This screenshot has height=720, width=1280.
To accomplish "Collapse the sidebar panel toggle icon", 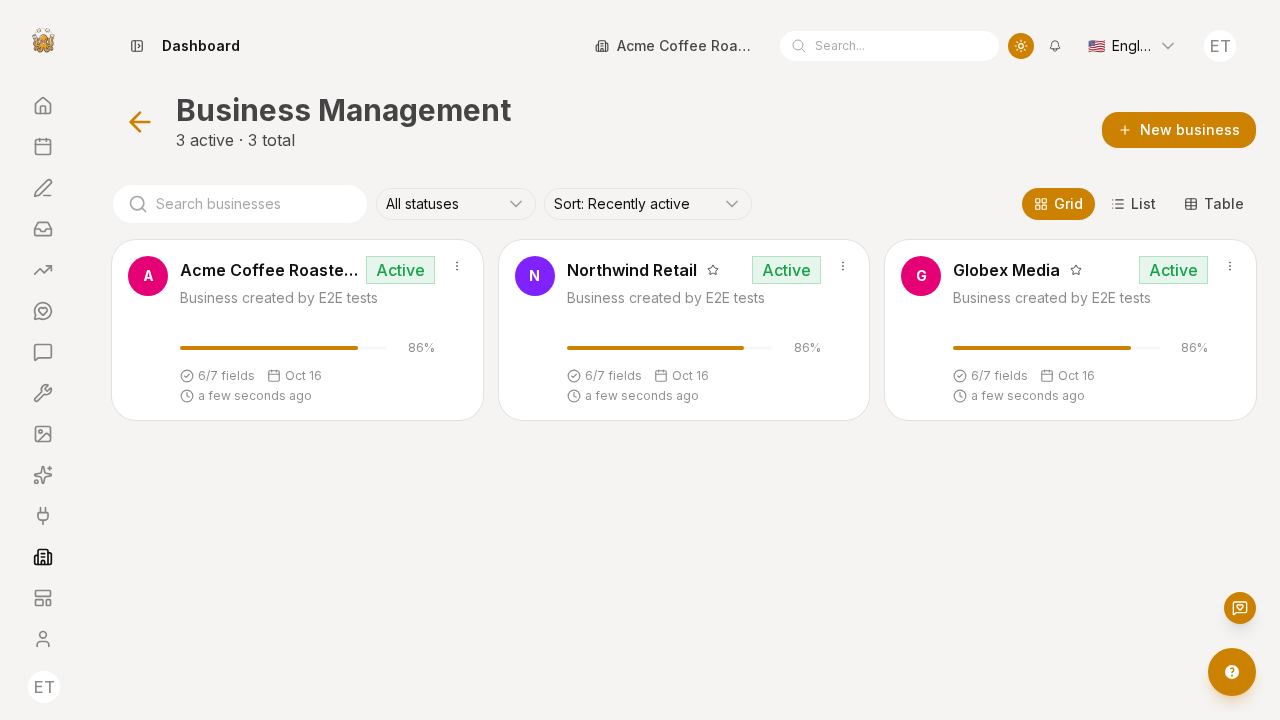I will point(137,46).
